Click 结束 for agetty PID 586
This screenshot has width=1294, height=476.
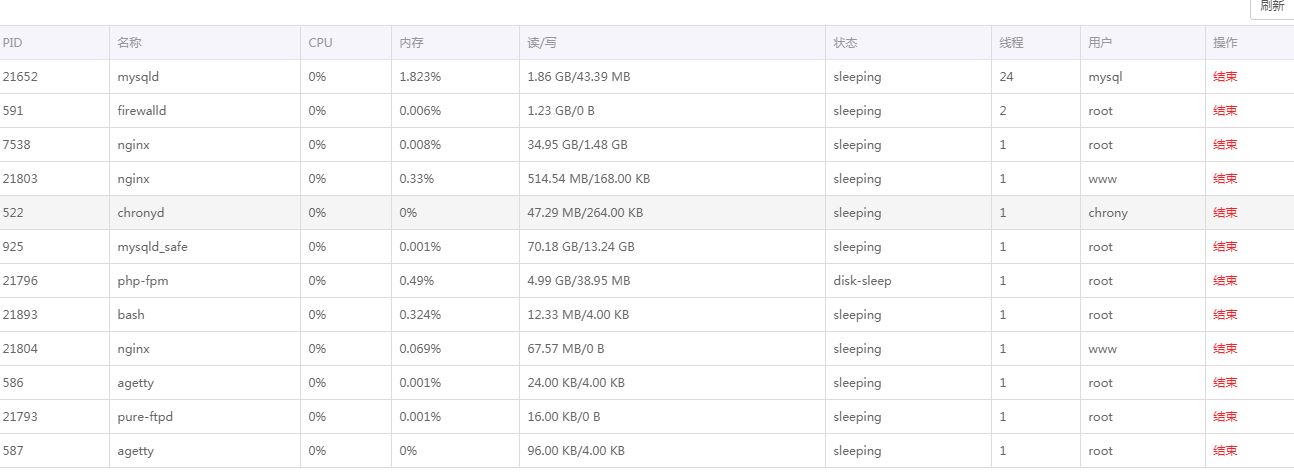(1225, 383)
